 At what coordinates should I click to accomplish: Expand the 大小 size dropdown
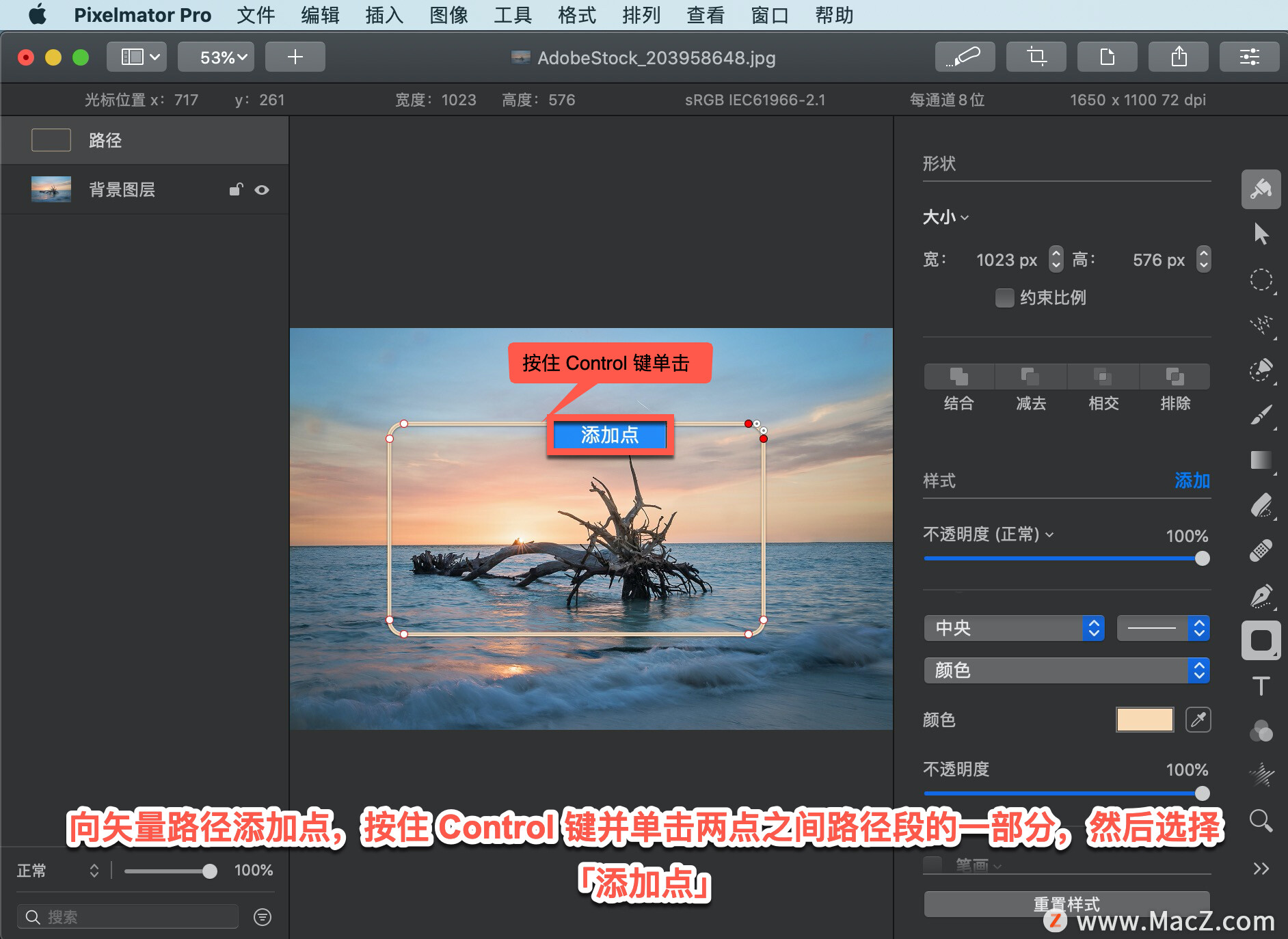[x=946, y=217]
